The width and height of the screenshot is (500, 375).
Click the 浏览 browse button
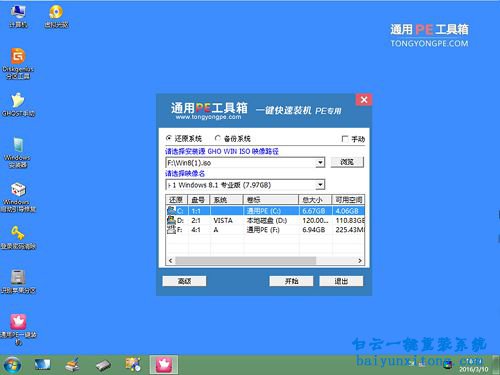(347, 162)
